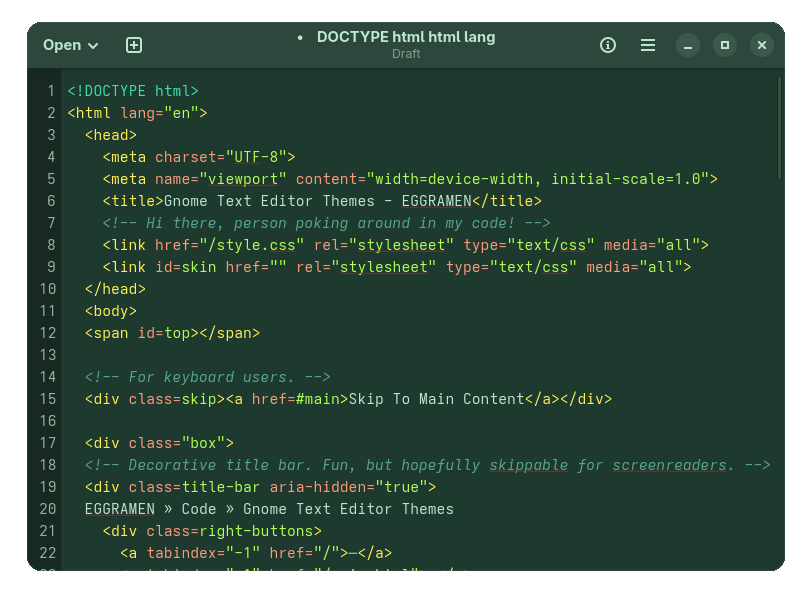Screen dimensions: 812x604
Task: Click 'Skip To Main Content' text on line 15
Action: (x=436, y=399)
